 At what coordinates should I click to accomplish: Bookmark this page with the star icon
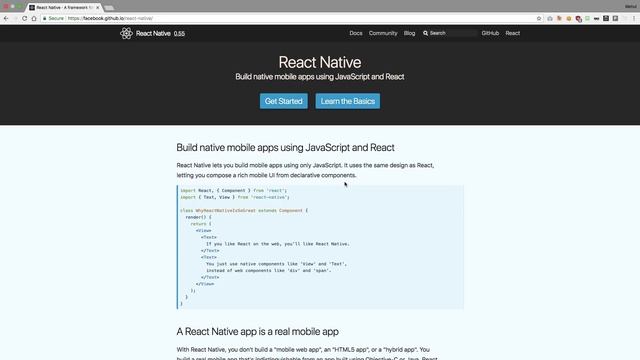pos(539,18)
